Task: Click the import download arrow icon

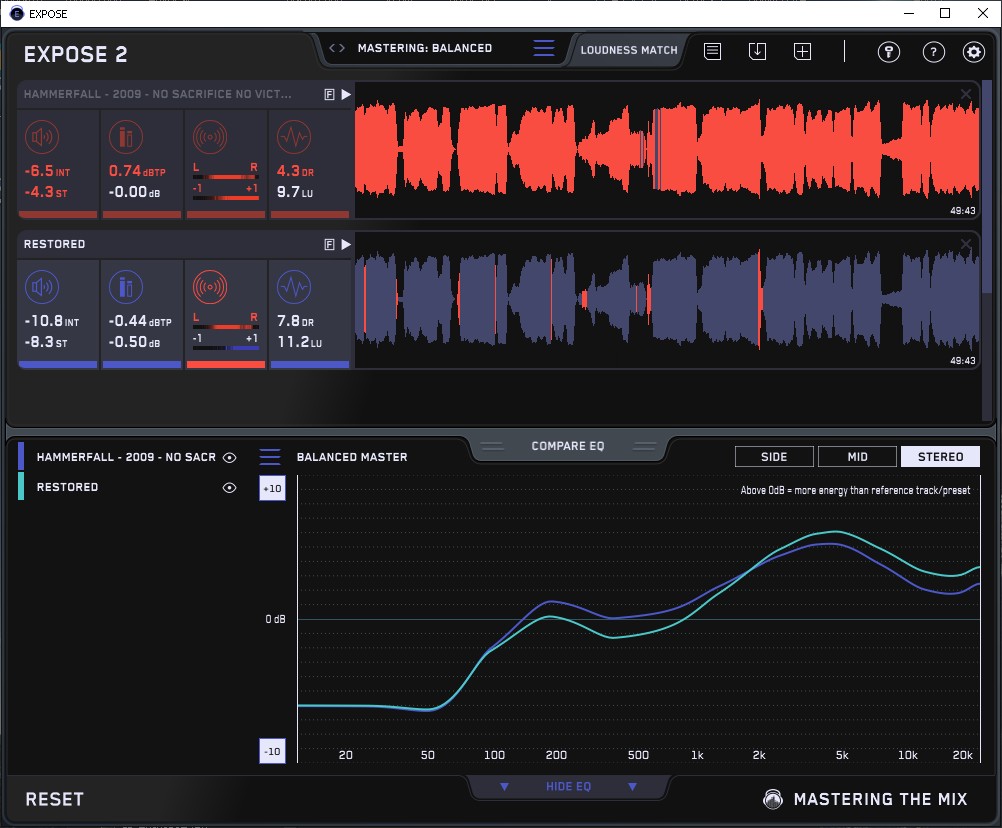Action: [x=757, y=51]
